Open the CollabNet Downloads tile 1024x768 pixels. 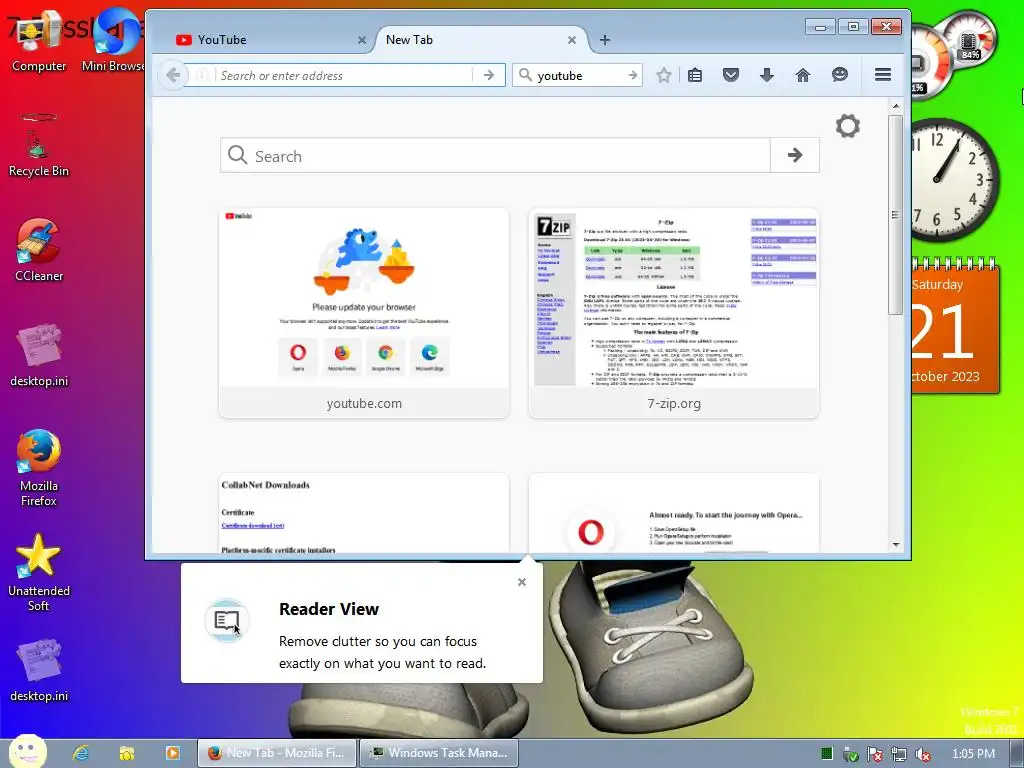tap(364, 513)
